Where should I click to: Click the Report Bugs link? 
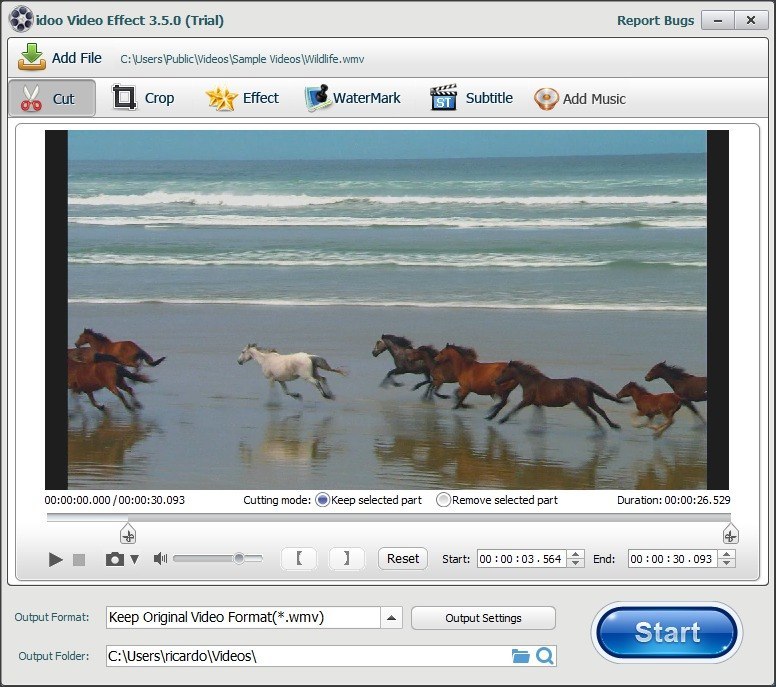(655, 20)
